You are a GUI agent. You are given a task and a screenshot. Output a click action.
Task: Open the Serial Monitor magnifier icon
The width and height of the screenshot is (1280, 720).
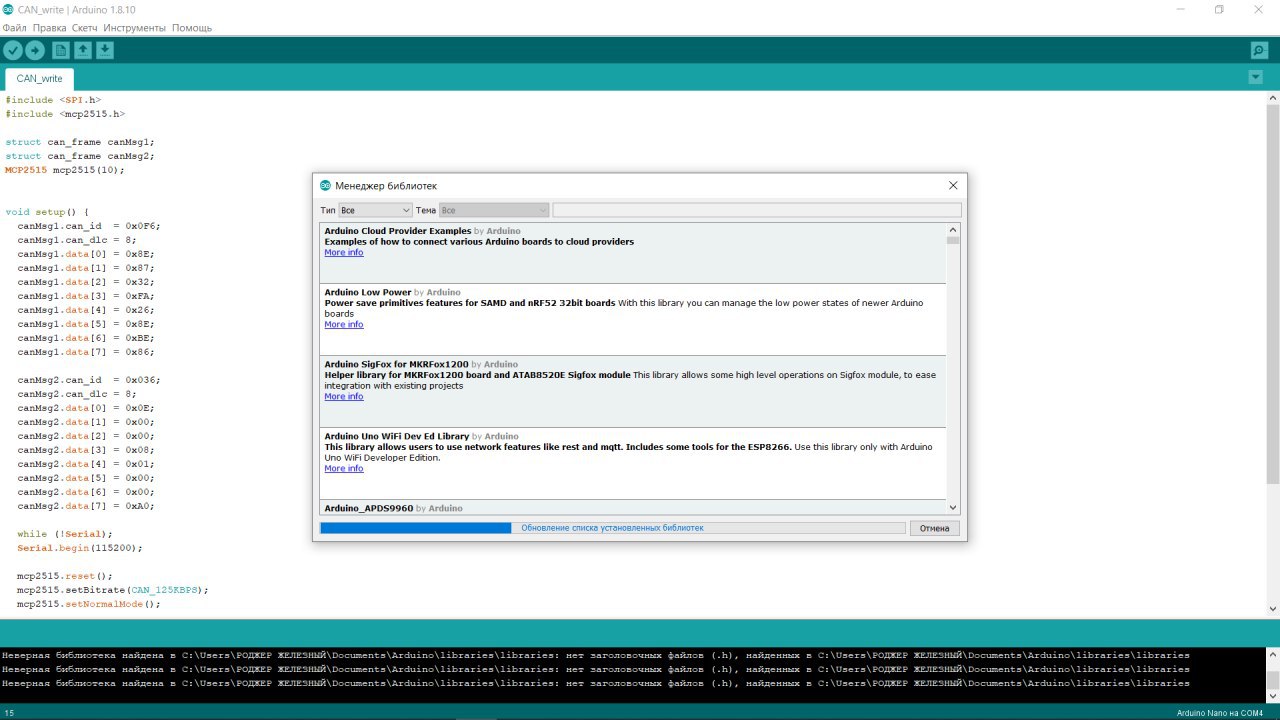[1259, 50]
